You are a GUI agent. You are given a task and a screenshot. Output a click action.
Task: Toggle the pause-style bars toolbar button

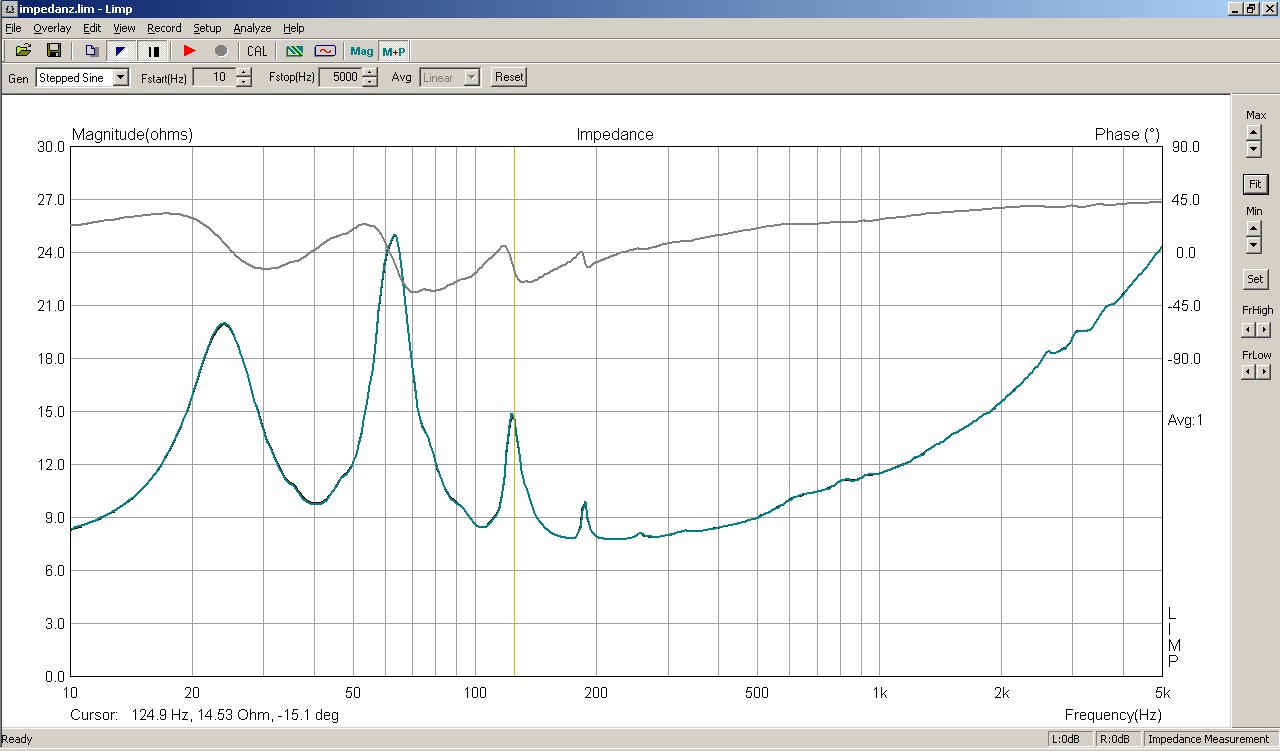(154, 51)
